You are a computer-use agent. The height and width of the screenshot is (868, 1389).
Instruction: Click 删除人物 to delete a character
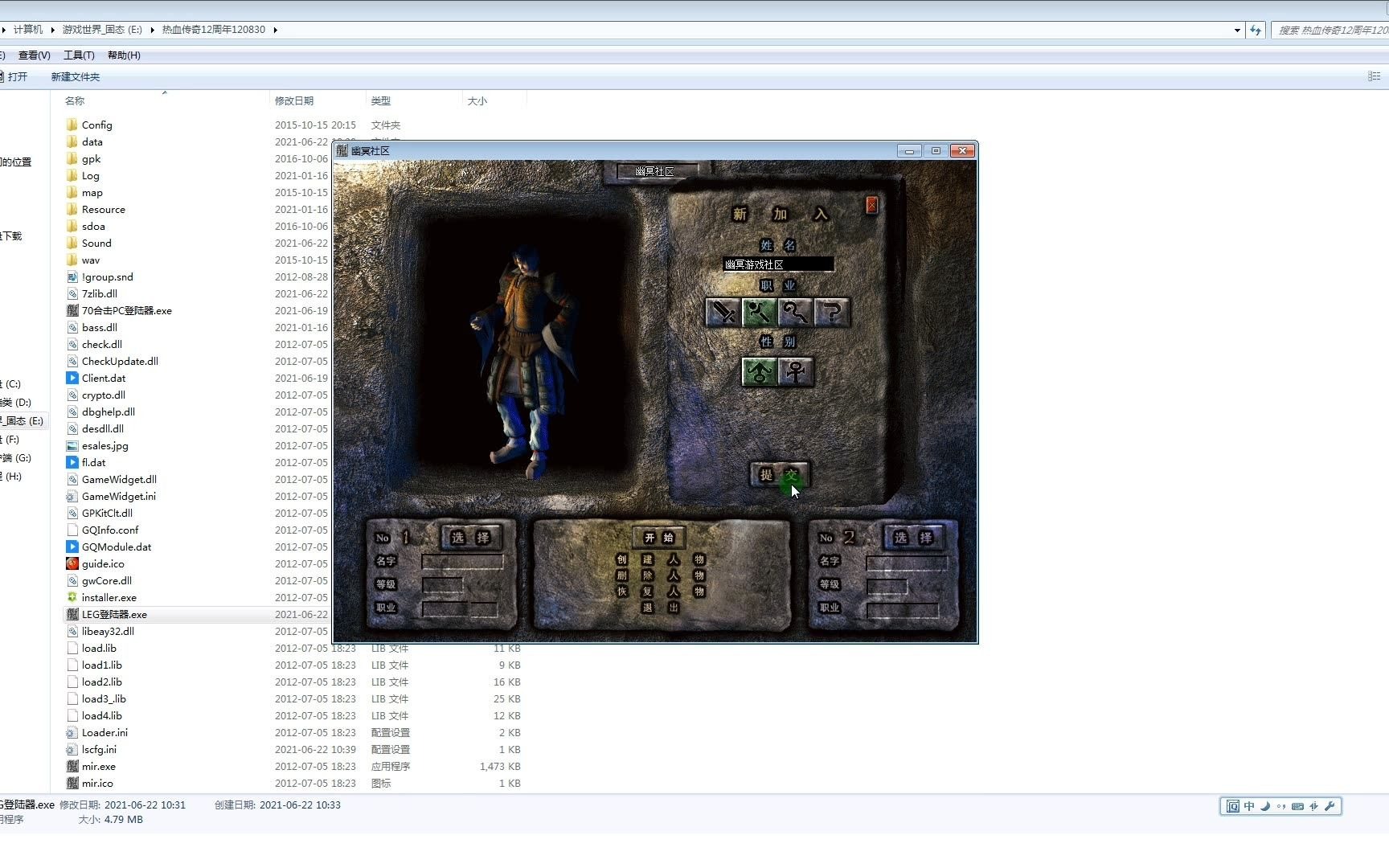[x=660, y=575]
